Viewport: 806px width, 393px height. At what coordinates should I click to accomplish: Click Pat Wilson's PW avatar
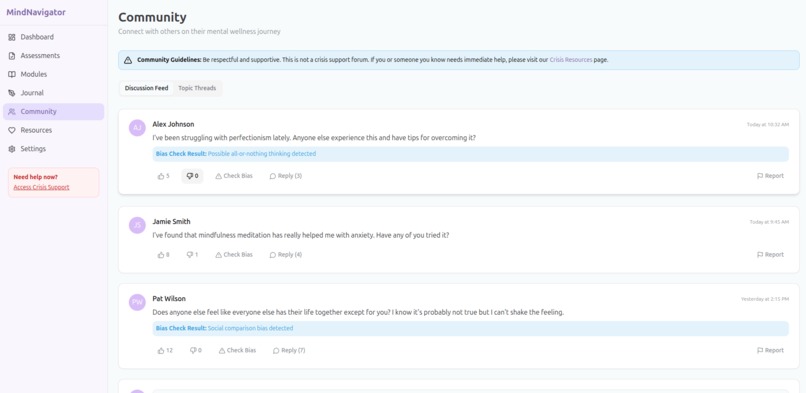[137, 302]
